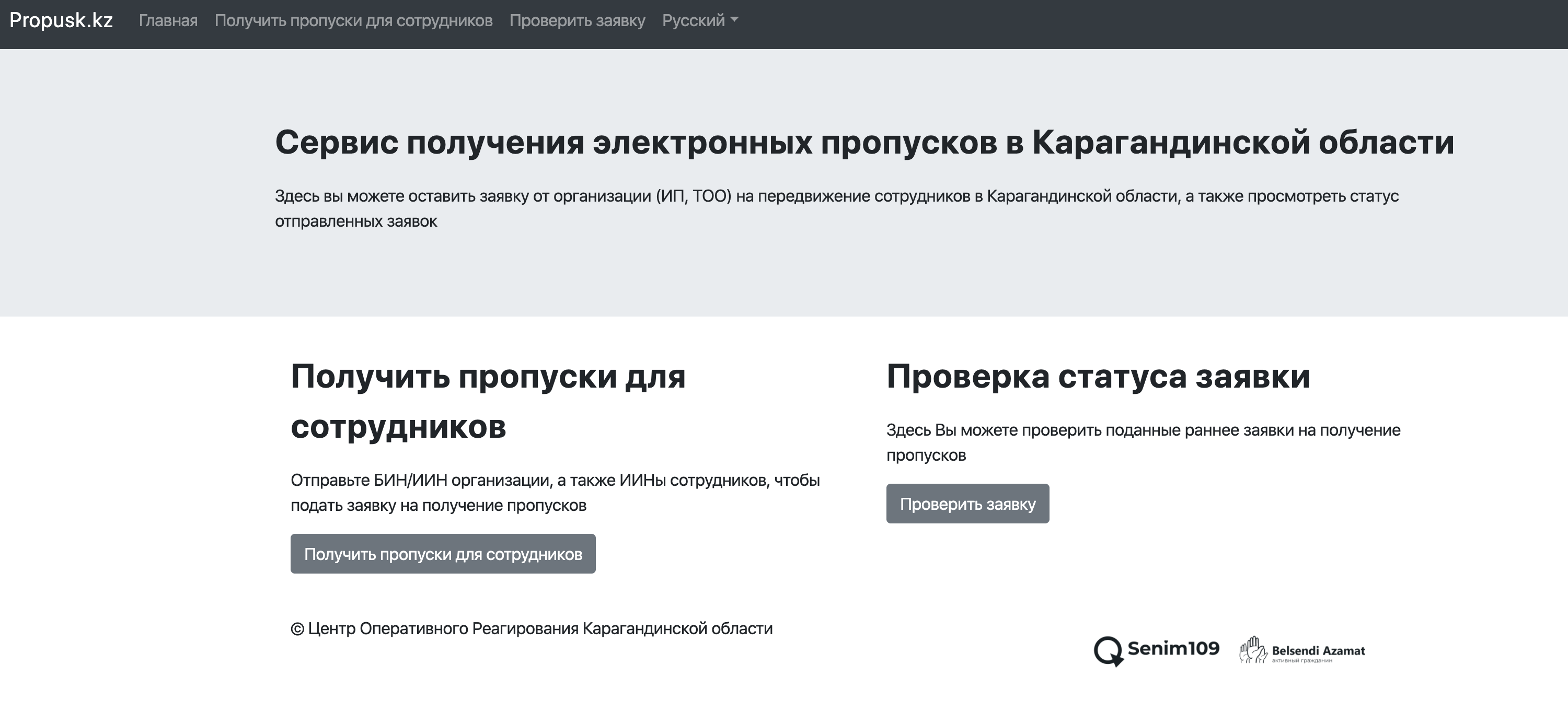This screenshot has width=1568, height=724.
Task: Open the Propusk.kz brand link
Action: 61,20
